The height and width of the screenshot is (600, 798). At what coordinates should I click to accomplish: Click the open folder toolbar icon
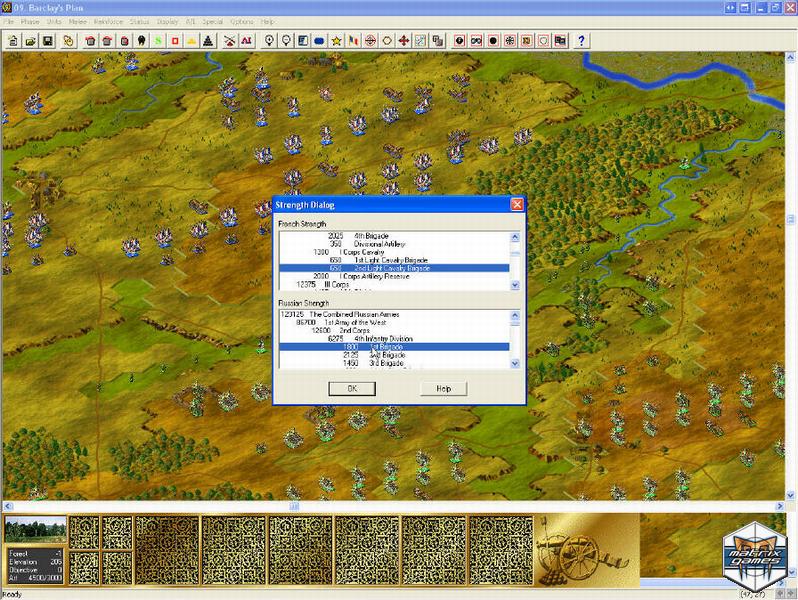[31, 41]
